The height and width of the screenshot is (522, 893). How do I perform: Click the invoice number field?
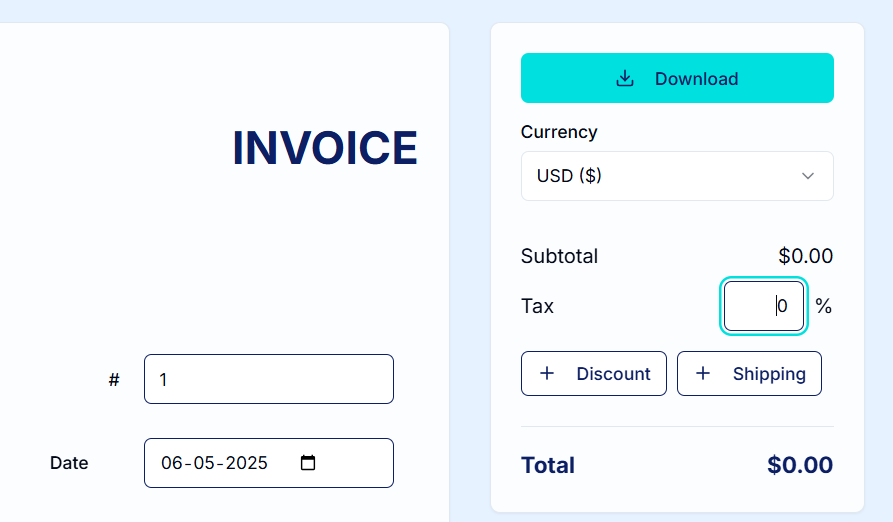269,379
